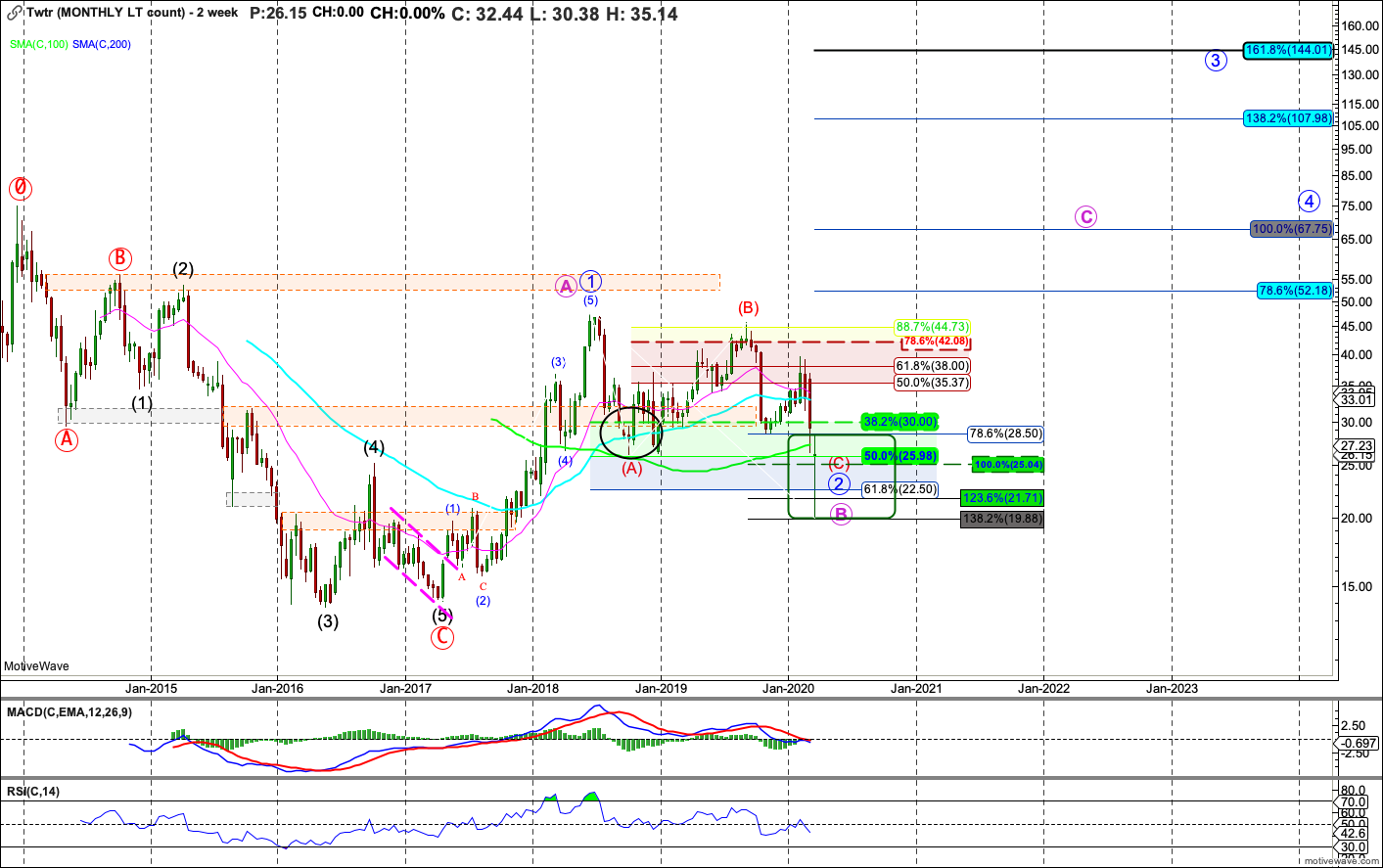This screenshot has height=868, width=1383.
Task: Select the 138.2%(107.98) Fibonacci label
Action: tap(1287, 118)
